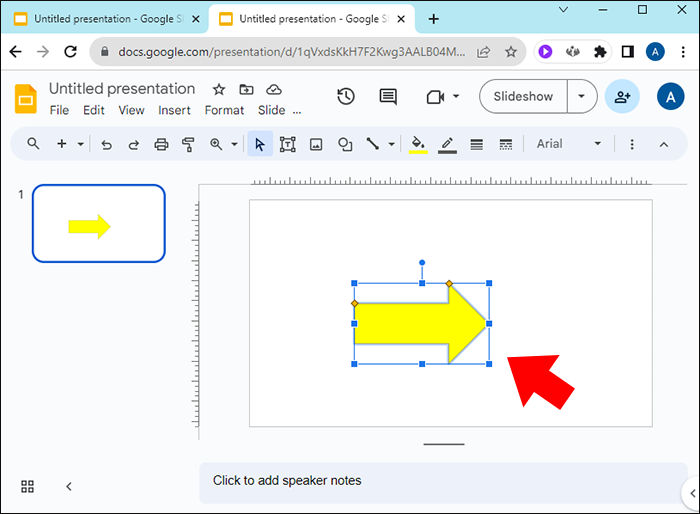
Task: Open the comments history icon
Action: point(388,96)
